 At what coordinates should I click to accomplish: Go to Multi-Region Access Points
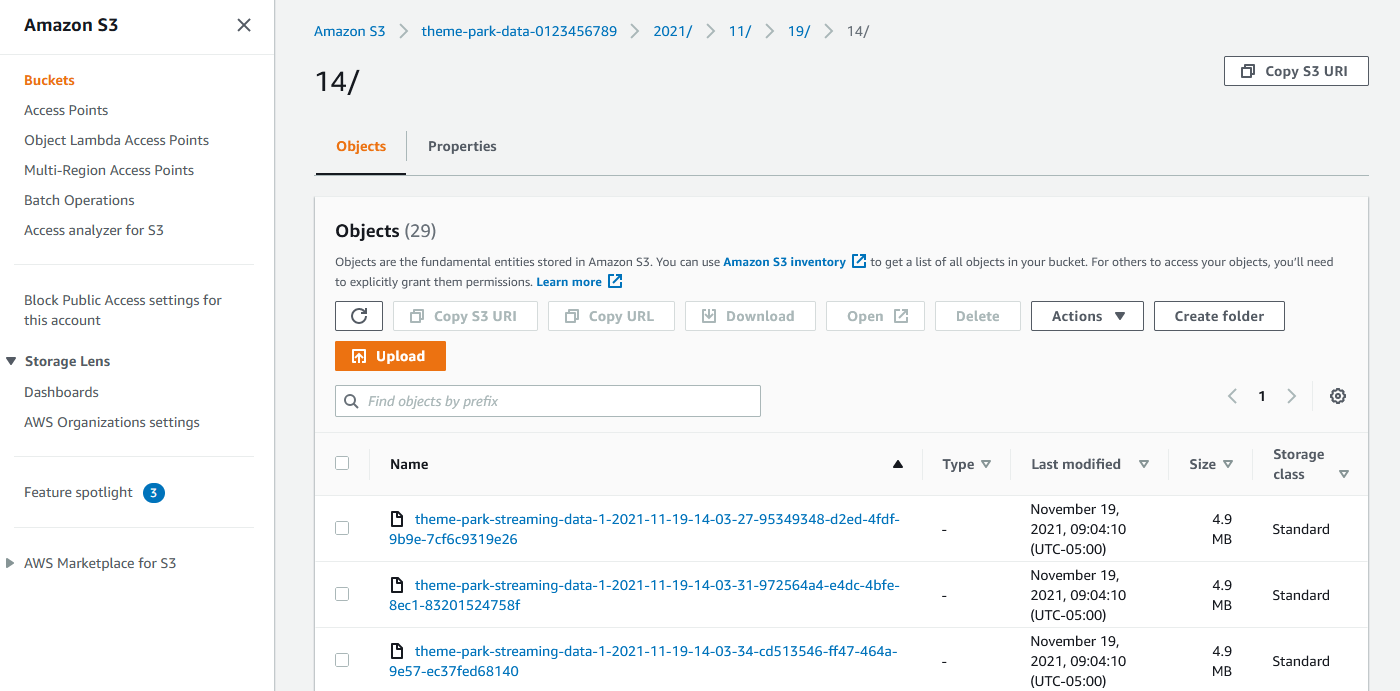coord(109,170)
